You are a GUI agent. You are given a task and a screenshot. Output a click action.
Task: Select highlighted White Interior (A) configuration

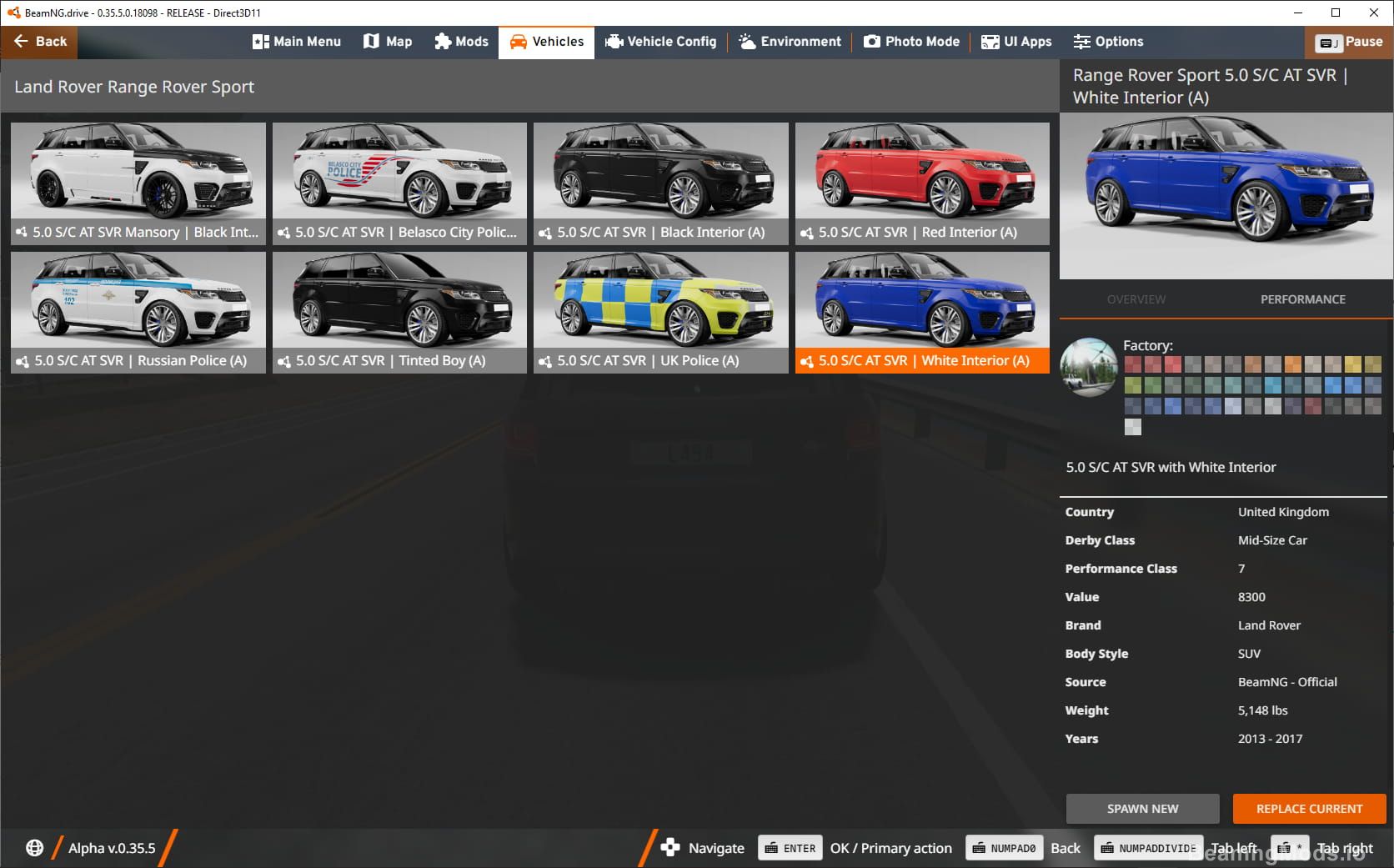click(922, 312)
